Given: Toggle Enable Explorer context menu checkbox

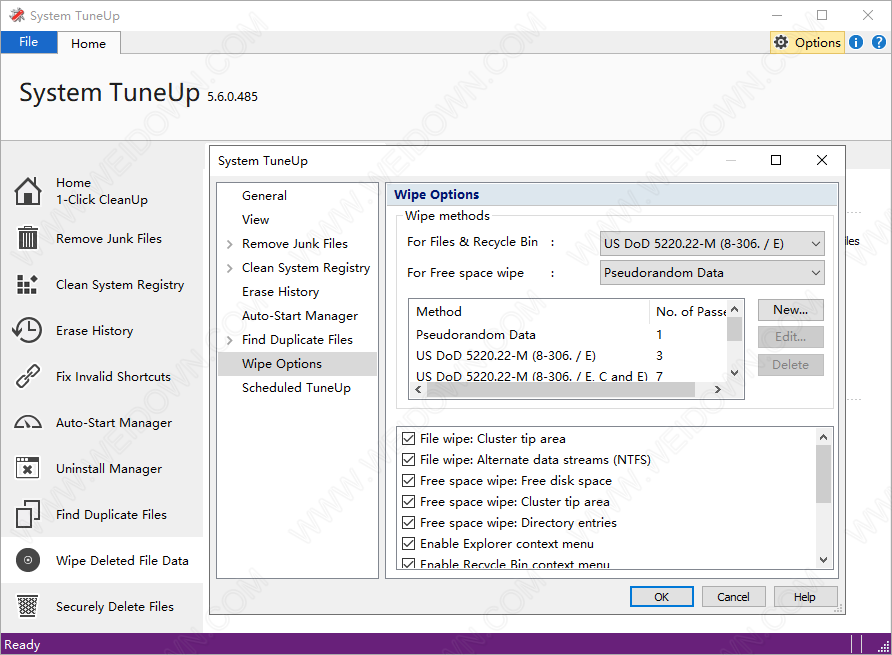Looking at the screenshot, I should 408,543.
